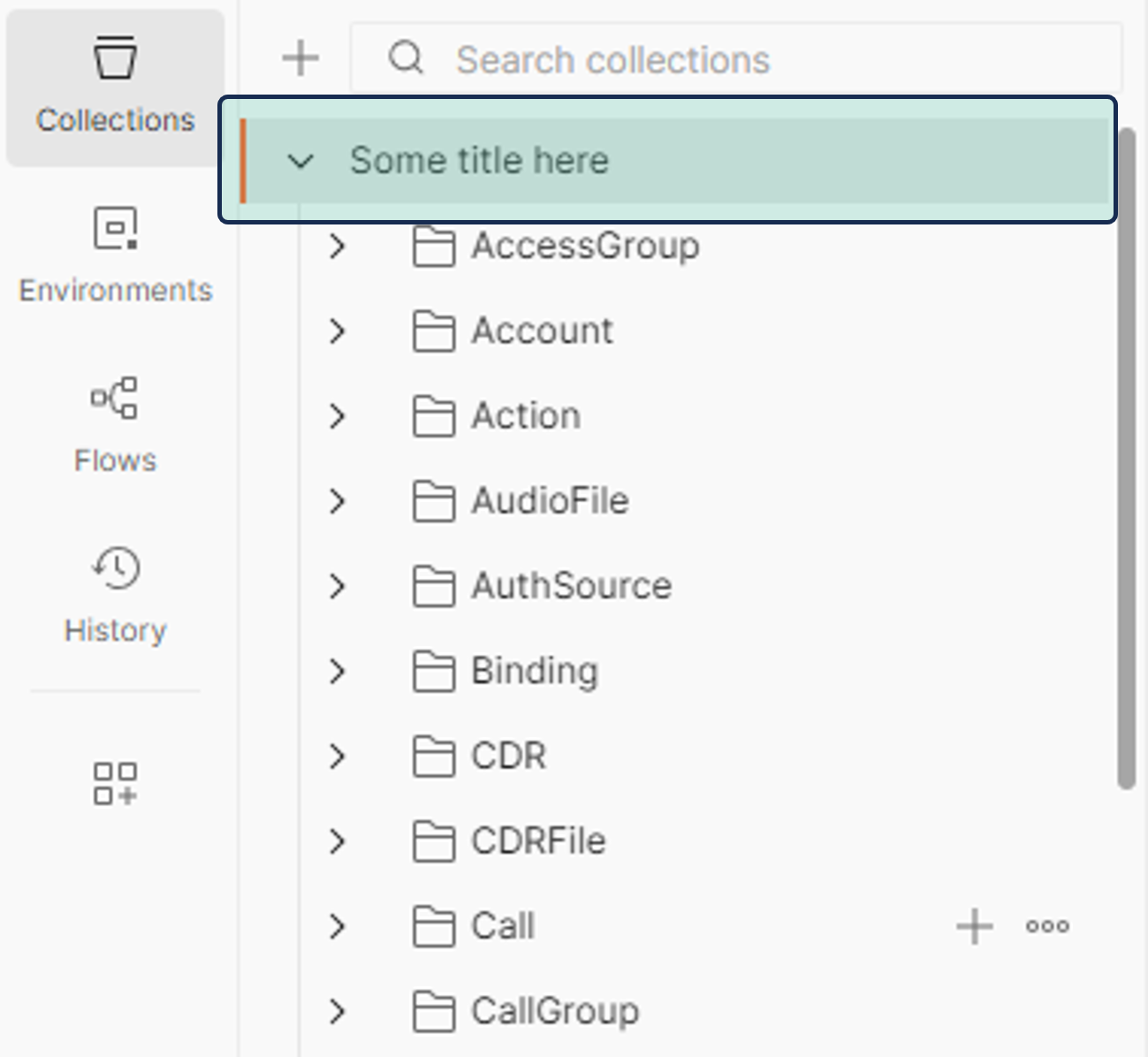Select the Action folder
The height and width of the screenshot is (1057, 1148).
tap(525, 416)
